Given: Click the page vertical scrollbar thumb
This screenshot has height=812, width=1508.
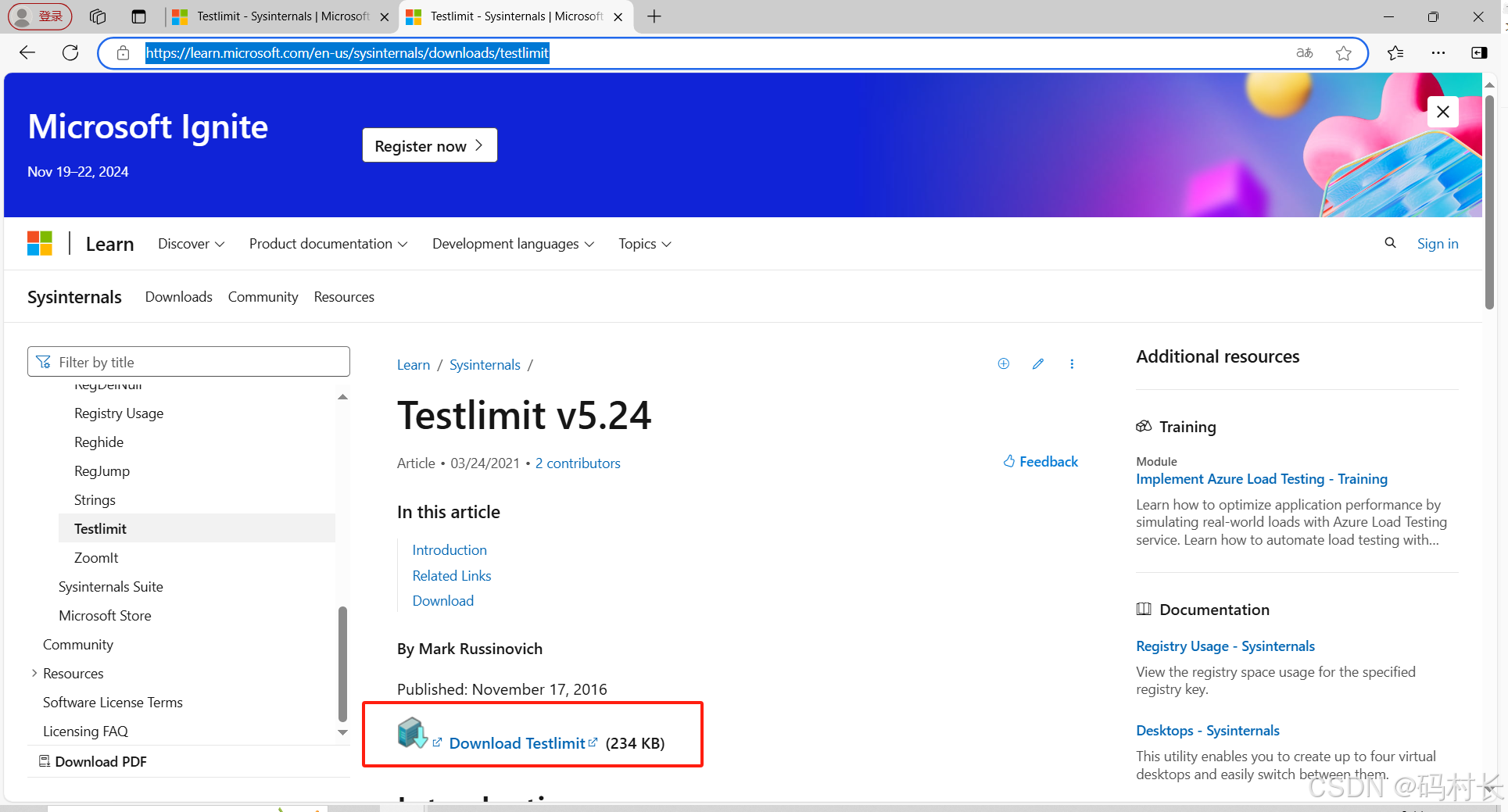Looking at the screenshot, I should coord(1489,202).
